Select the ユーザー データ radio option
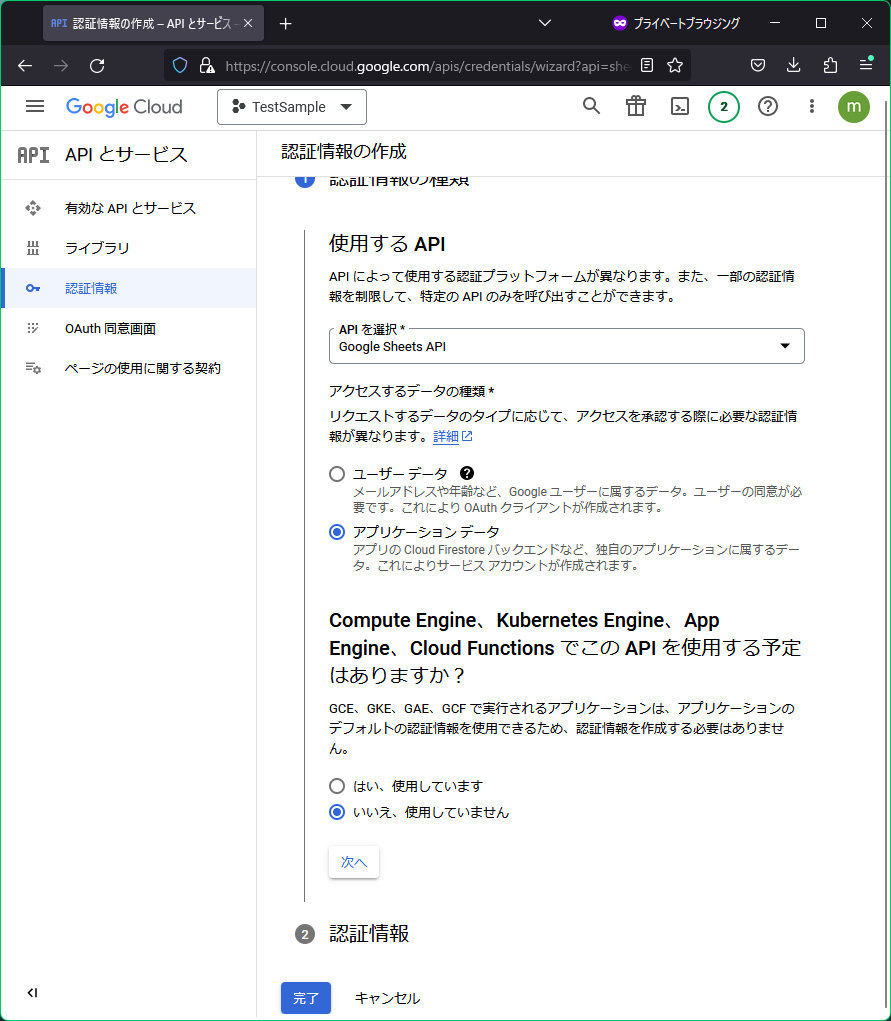This screenshot has height=1021, width=891. tap(337, 474)
